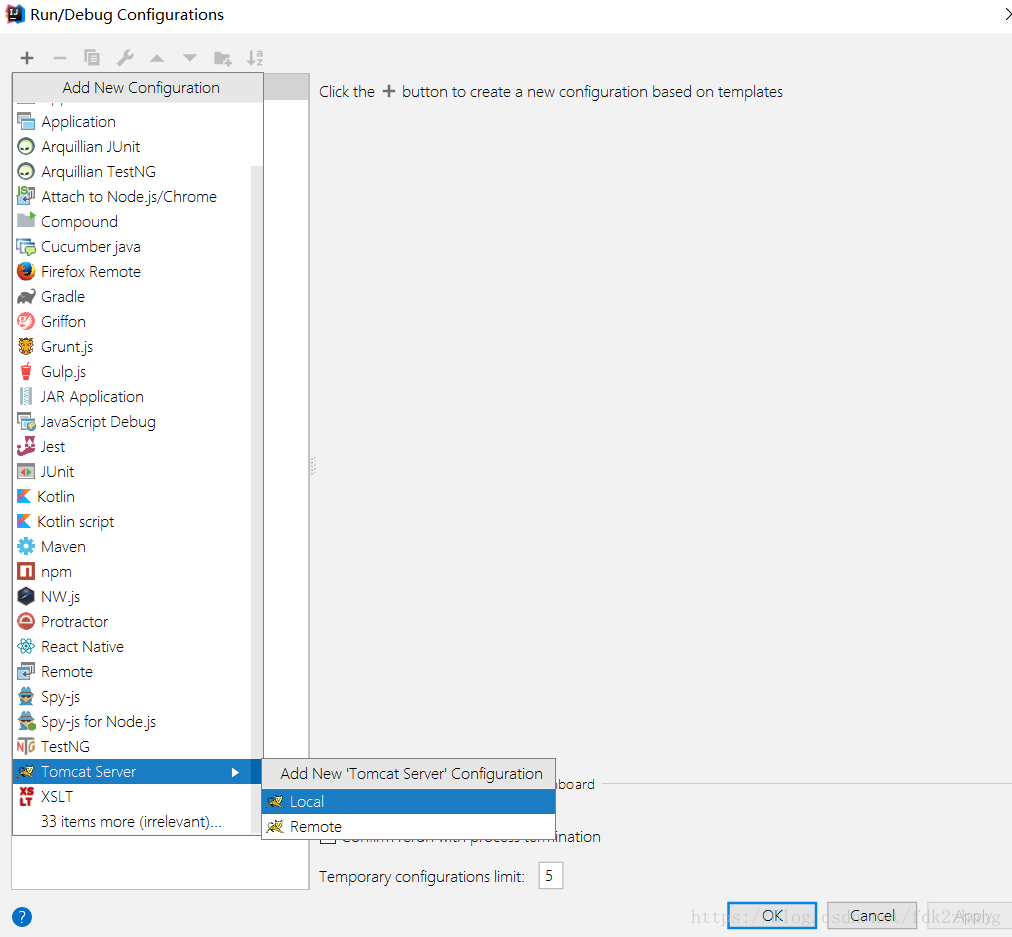Open Edit Templates wrench icon
The width and height of the screenshot is (1012, 937).
[x=125, y=58]
